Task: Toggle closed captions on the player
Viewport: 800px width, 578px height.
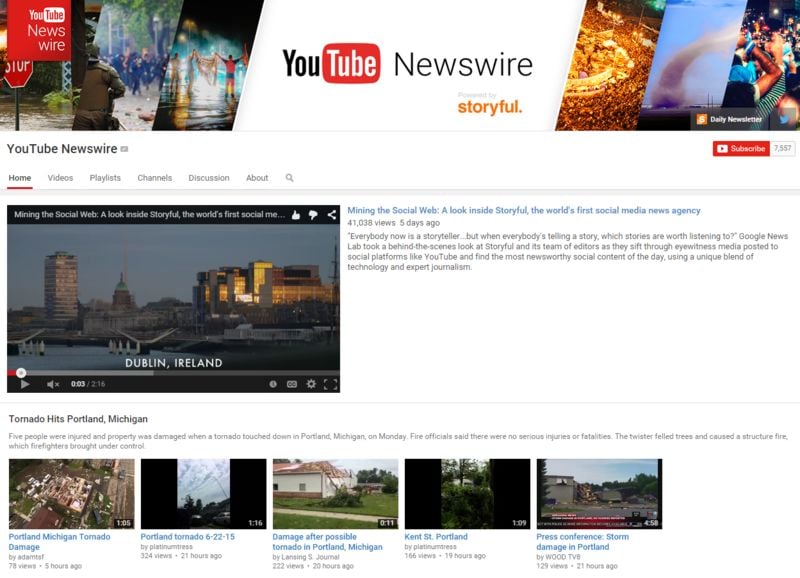Action: 292,384
